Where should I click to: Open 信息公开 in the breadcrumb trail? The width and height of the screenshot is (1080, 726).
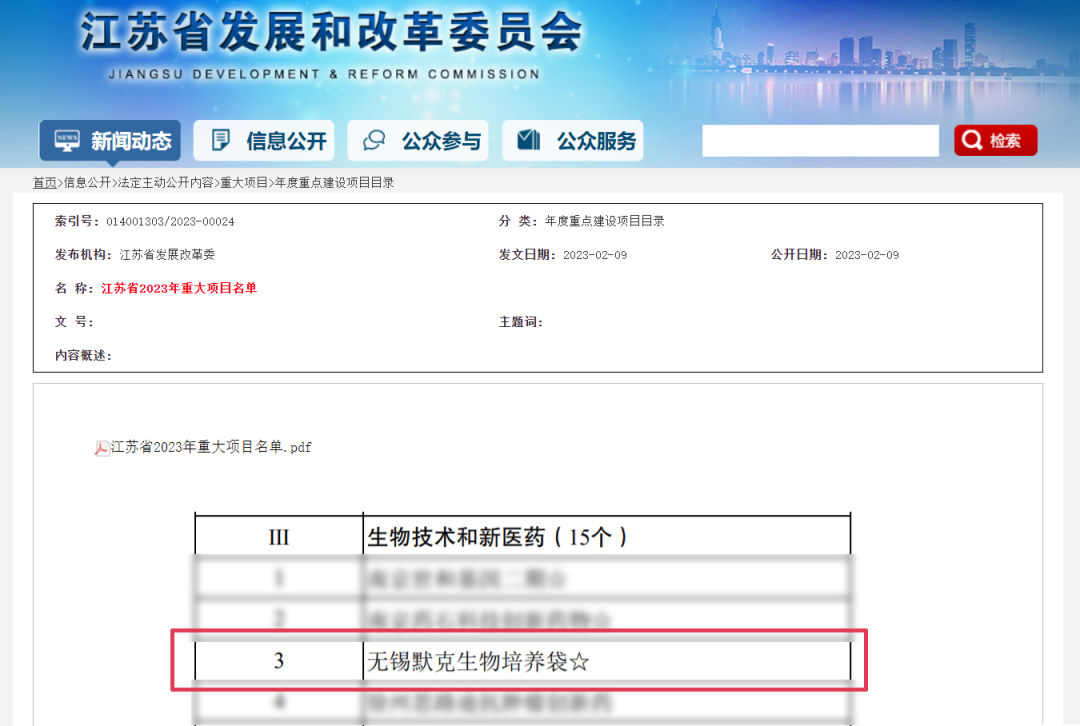click(x=87, y=183)
